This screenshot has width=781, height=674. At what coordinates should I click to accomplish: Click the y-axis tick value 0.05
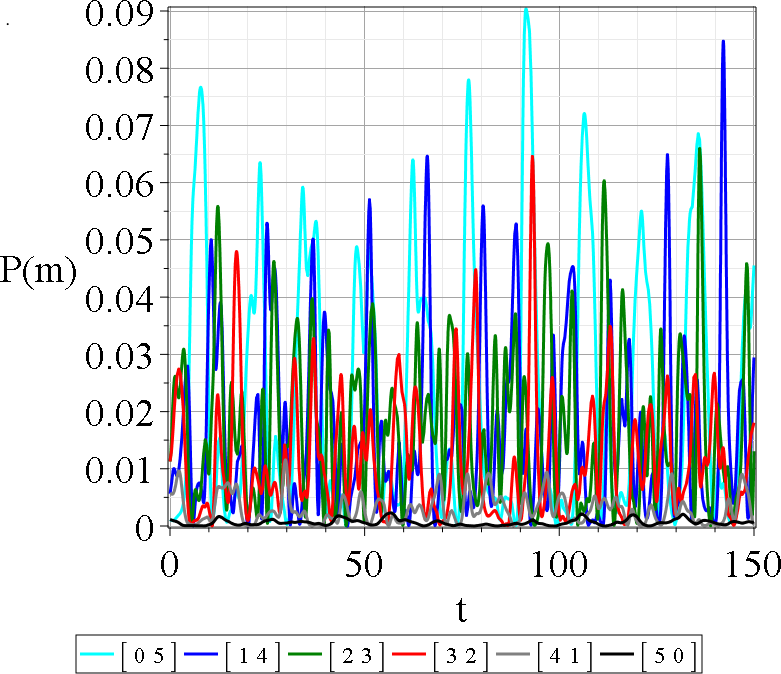(x=120, y=241)
